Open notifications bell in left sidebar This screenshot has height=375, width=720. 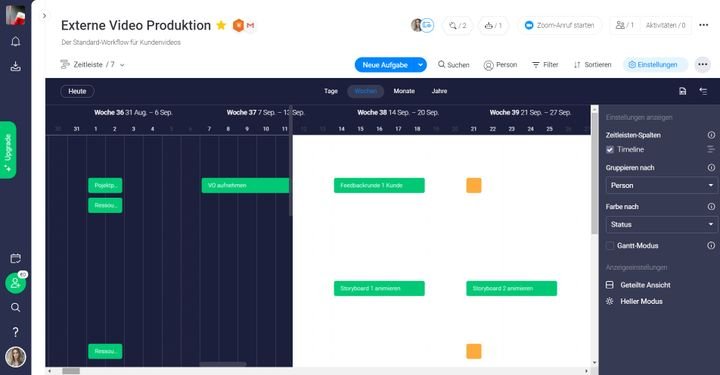point(16,42)
